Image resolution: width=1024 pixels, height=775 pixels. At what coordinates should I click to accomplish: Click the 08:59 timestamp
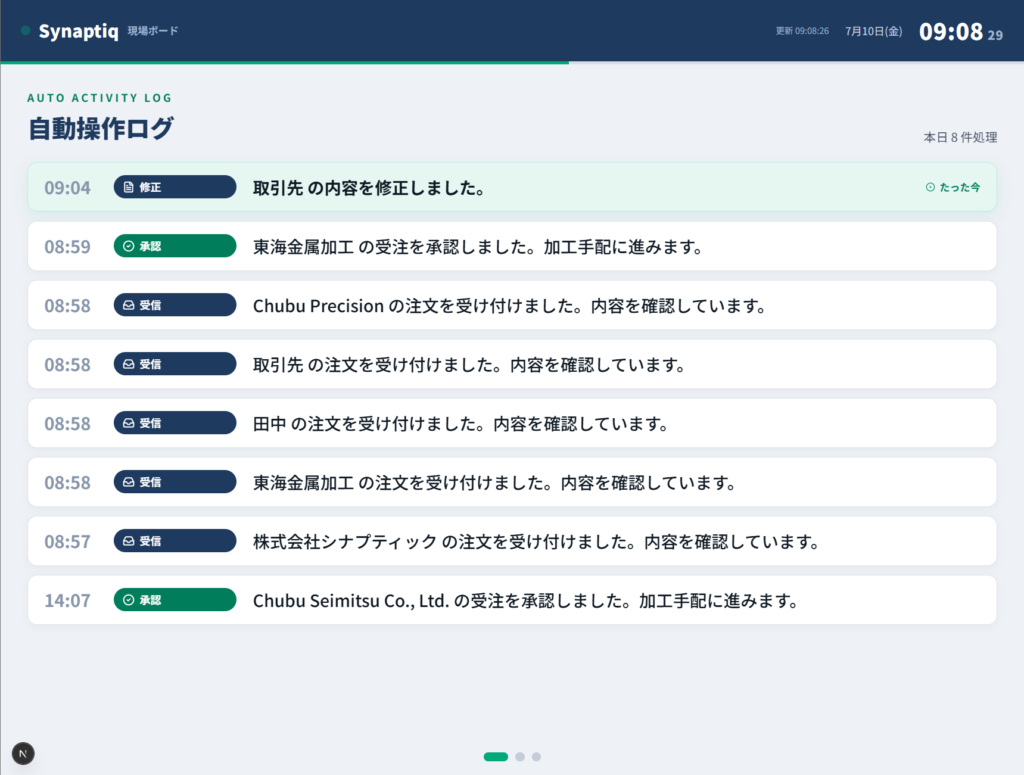(67, 247)
